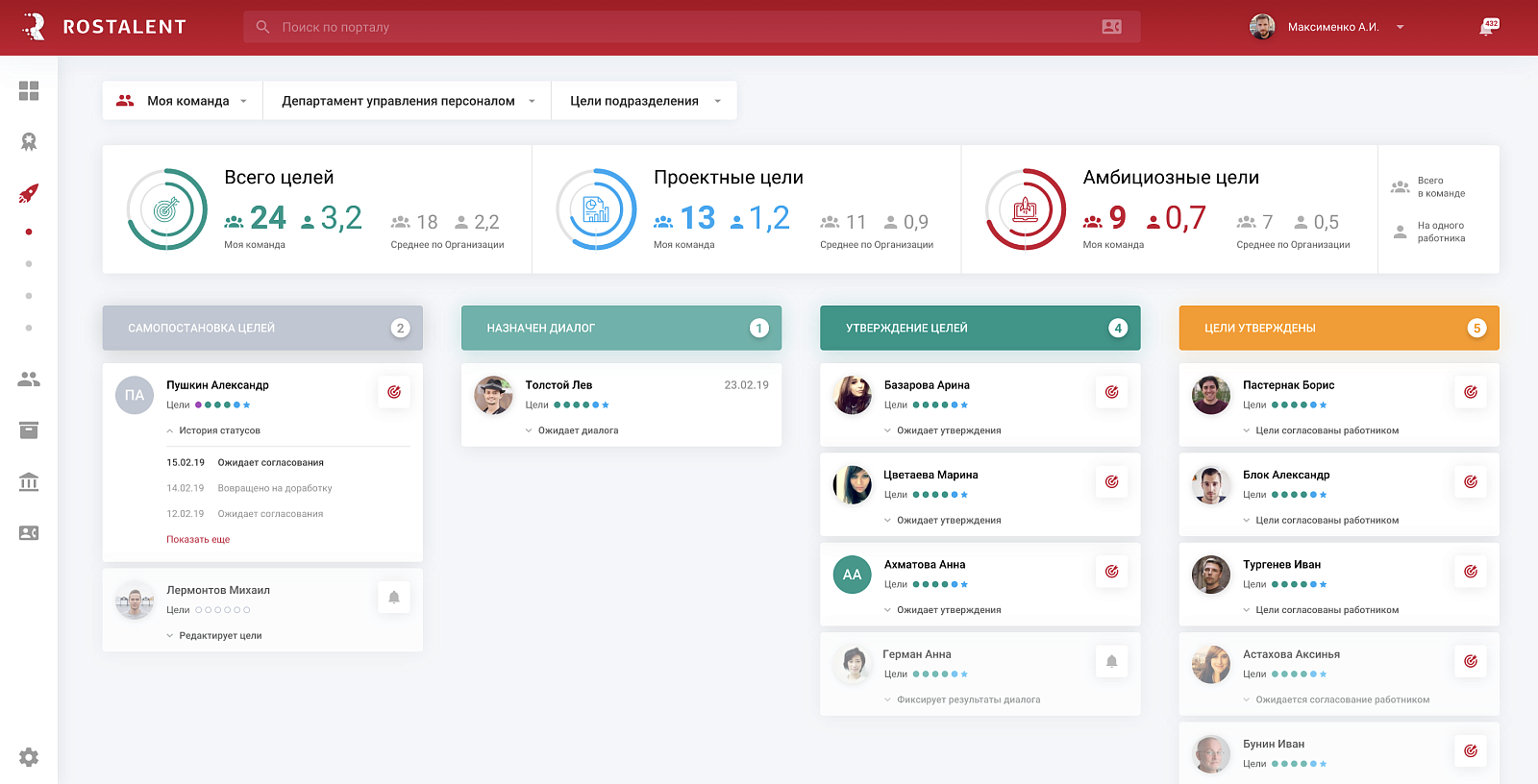This screenshot has width=1538, height=784.
Task: Open goals target icon for Пушкин Александр
Action: point(394,392)
